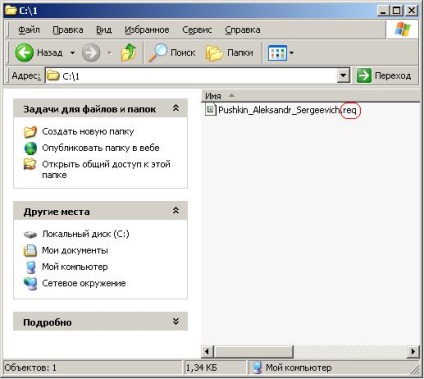424x379 pixels.
Task: Click Опубликовать папку в вебе link
Action: (x=100, y=148)
